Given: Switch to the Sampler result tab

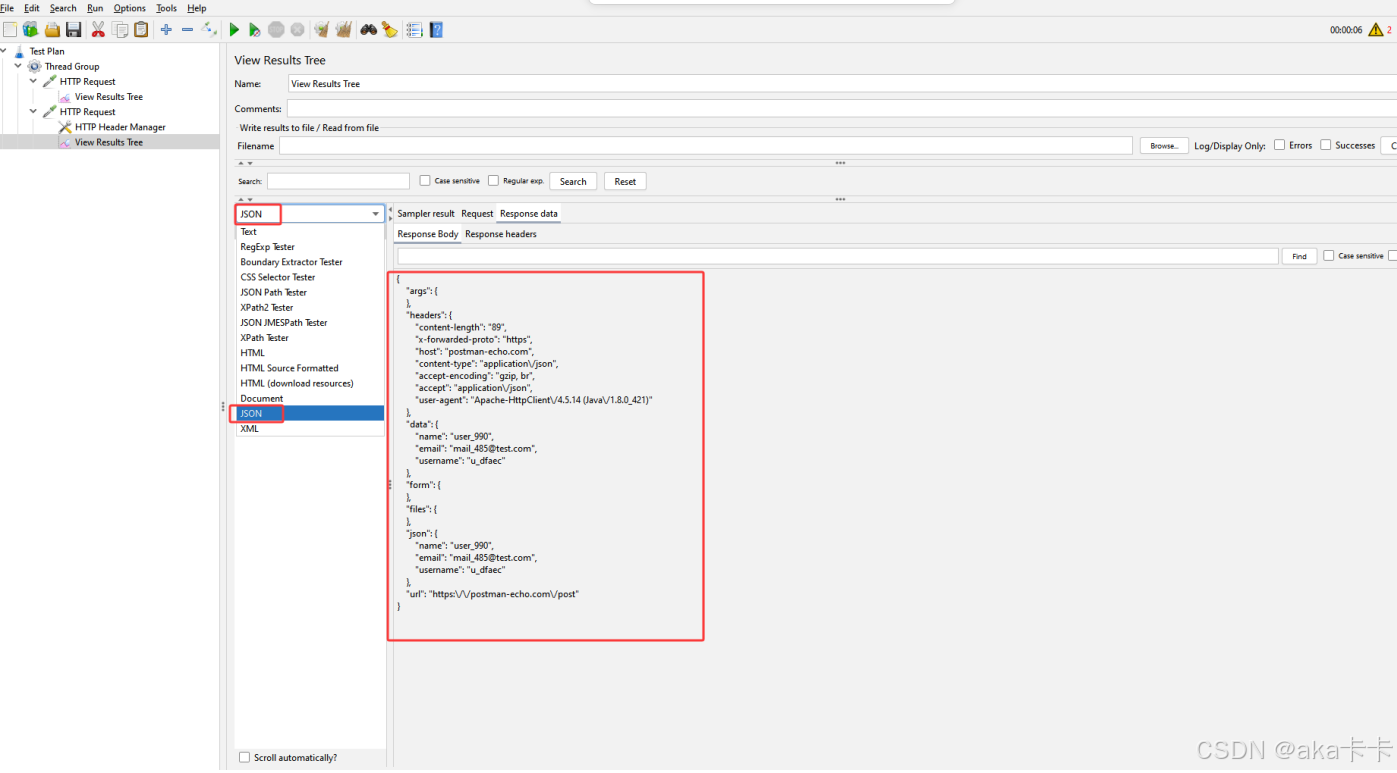Looking at the screenshot, I should click(426, 214).
